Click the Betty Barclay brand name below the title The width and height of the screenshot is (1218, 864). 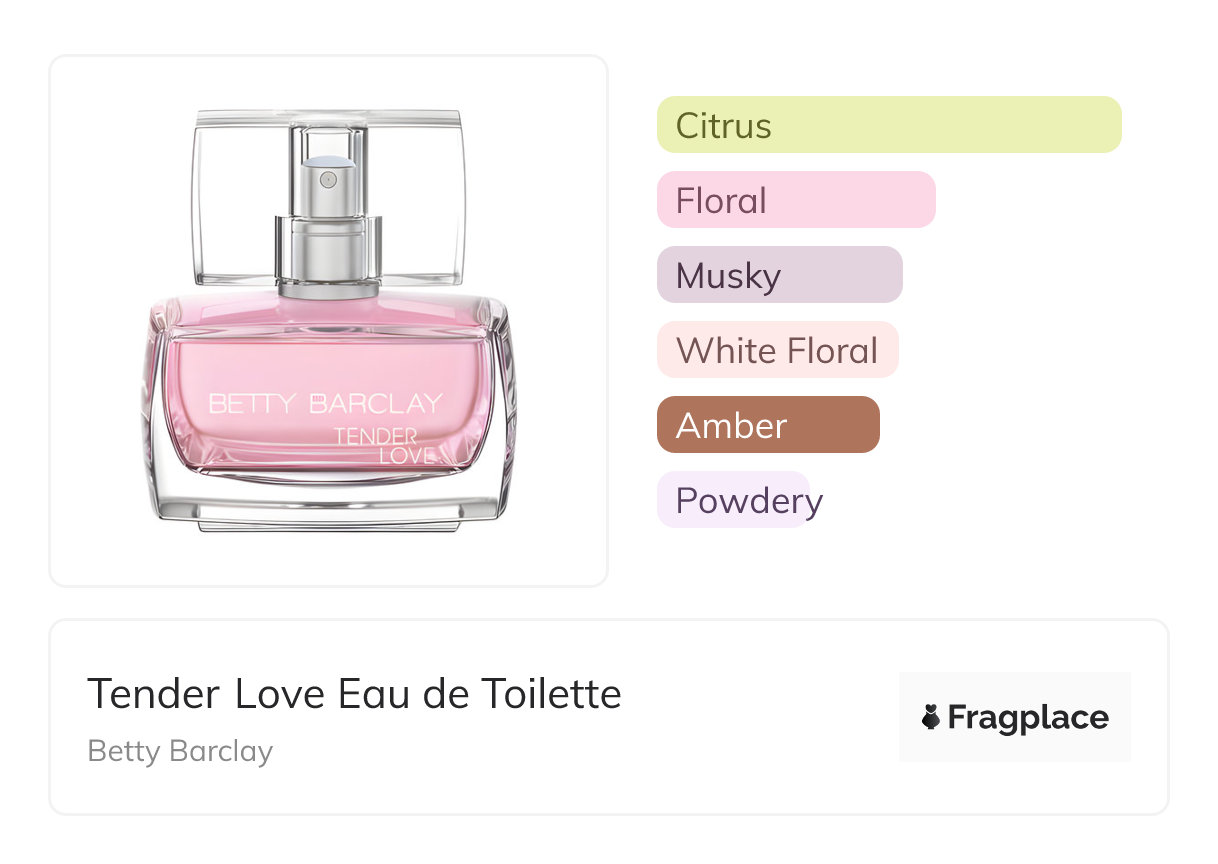[x=180, y=751]
